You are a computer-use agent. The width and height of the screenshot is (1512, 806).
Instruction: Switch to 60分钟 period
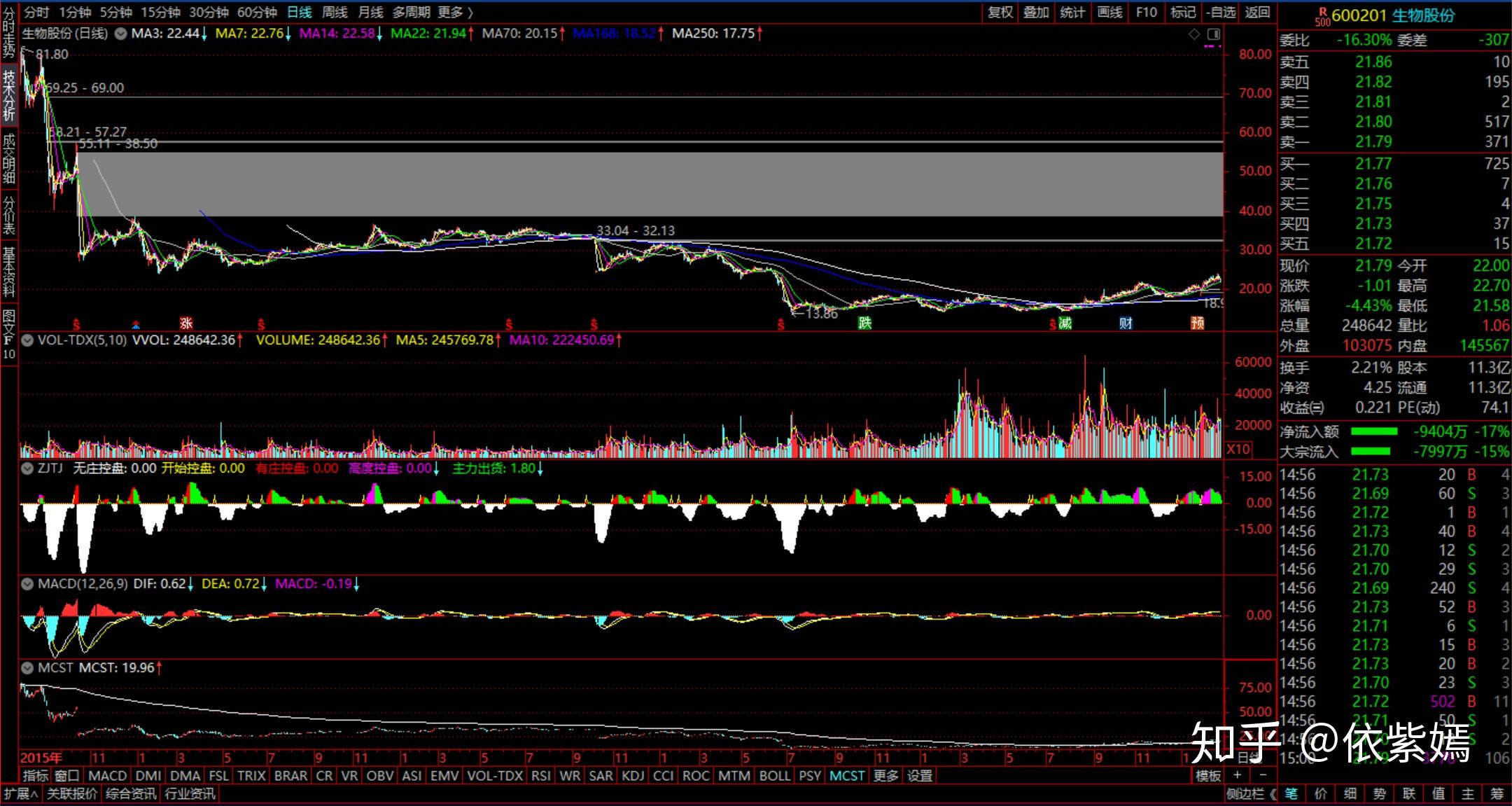[257, 13]
